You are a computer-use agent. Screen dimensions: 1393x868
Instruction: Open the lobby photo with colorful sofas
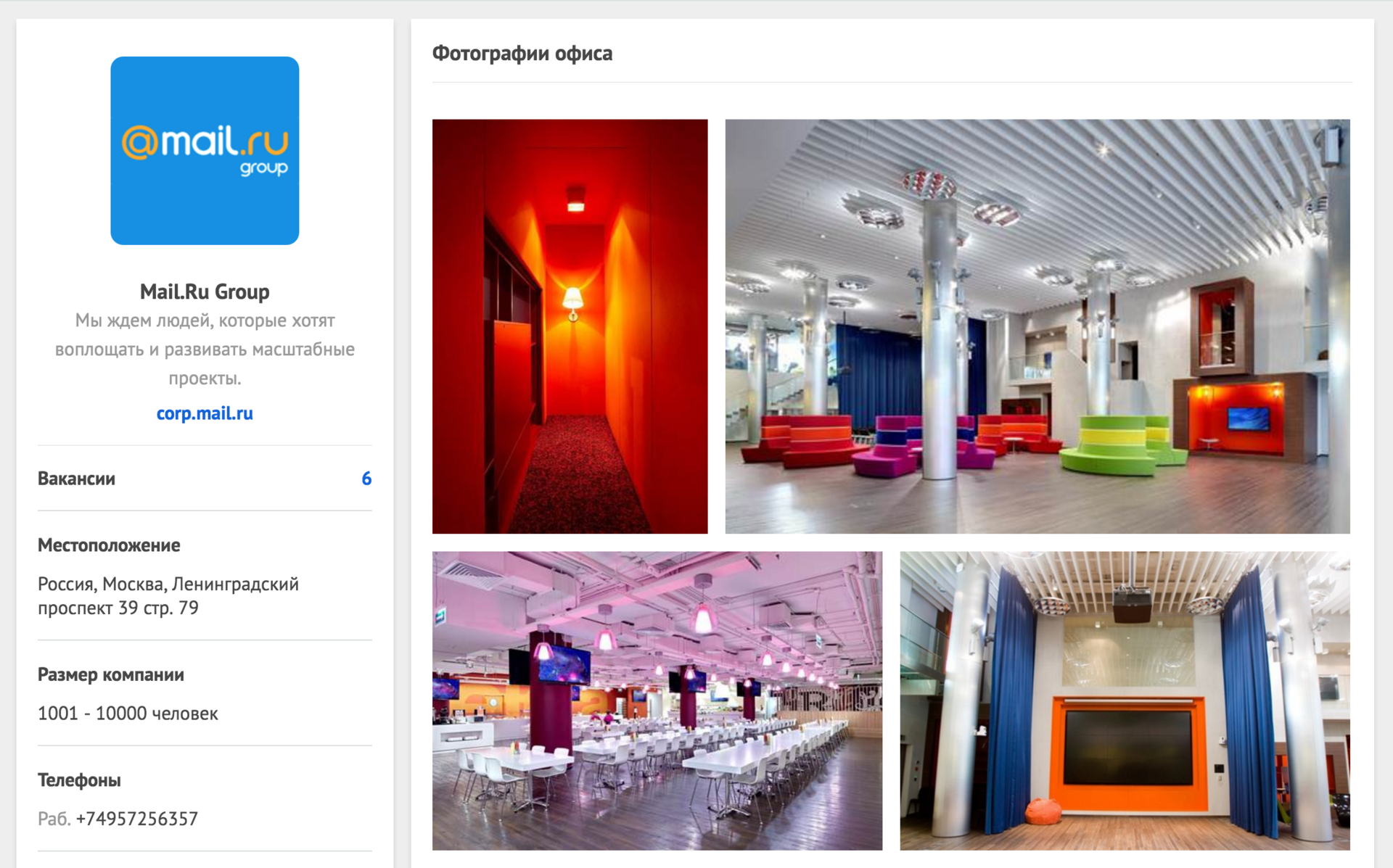pos(1037,326)
